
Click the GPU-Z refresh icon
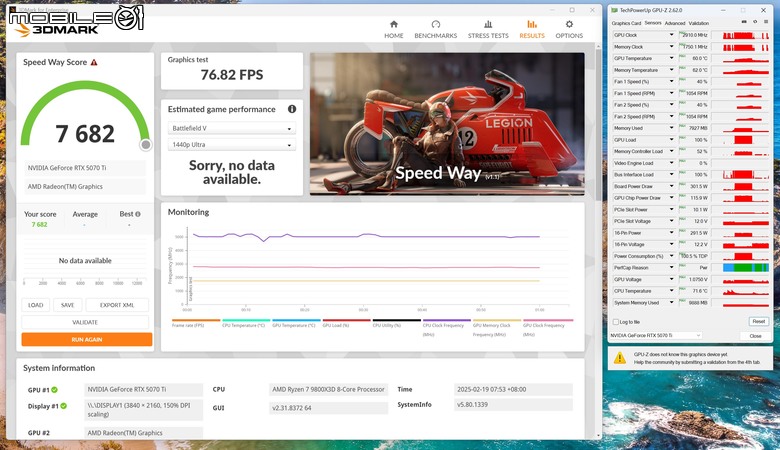click(755, 22)
